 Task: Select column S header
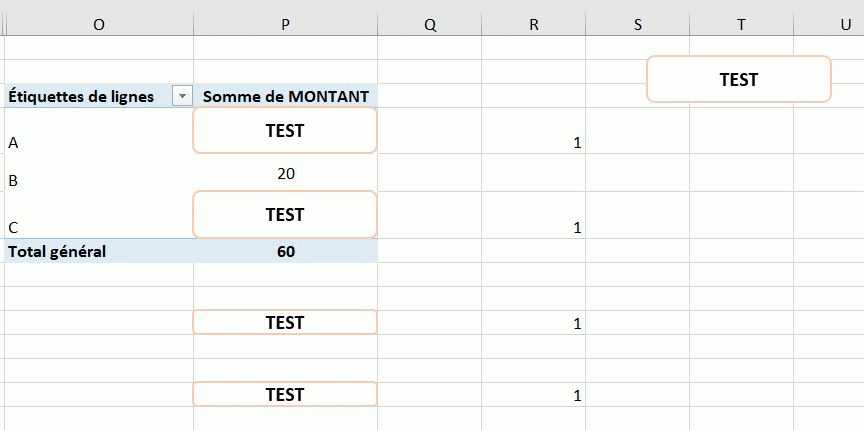point(638,25)
